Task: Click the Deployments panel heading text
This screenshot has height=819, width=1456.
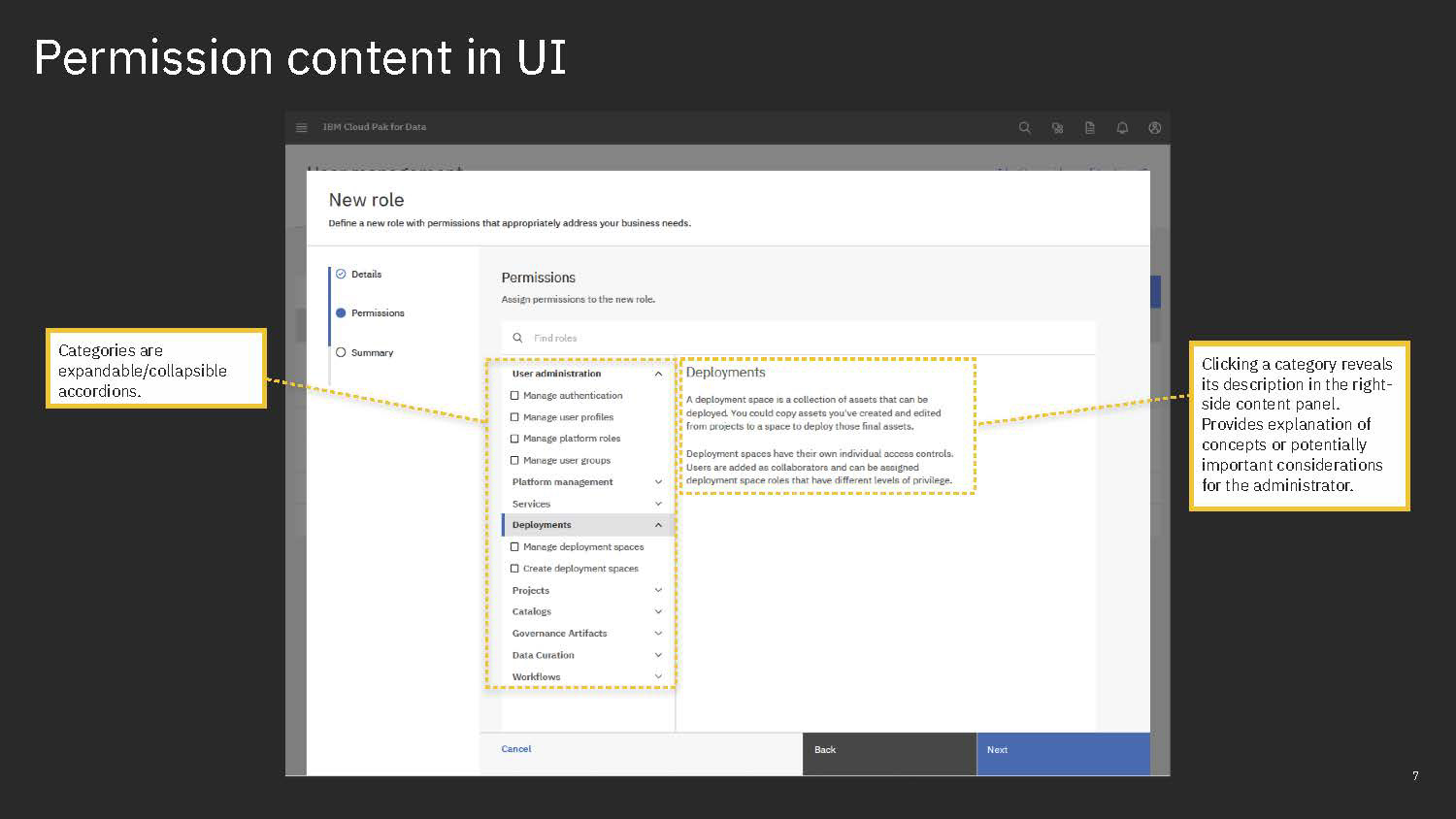Action: coord(725,373)
